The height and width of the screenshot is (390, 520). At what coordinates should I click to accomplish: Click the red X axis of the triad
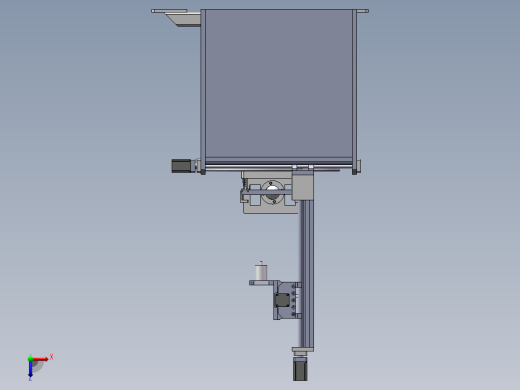(x=40, y=359)
